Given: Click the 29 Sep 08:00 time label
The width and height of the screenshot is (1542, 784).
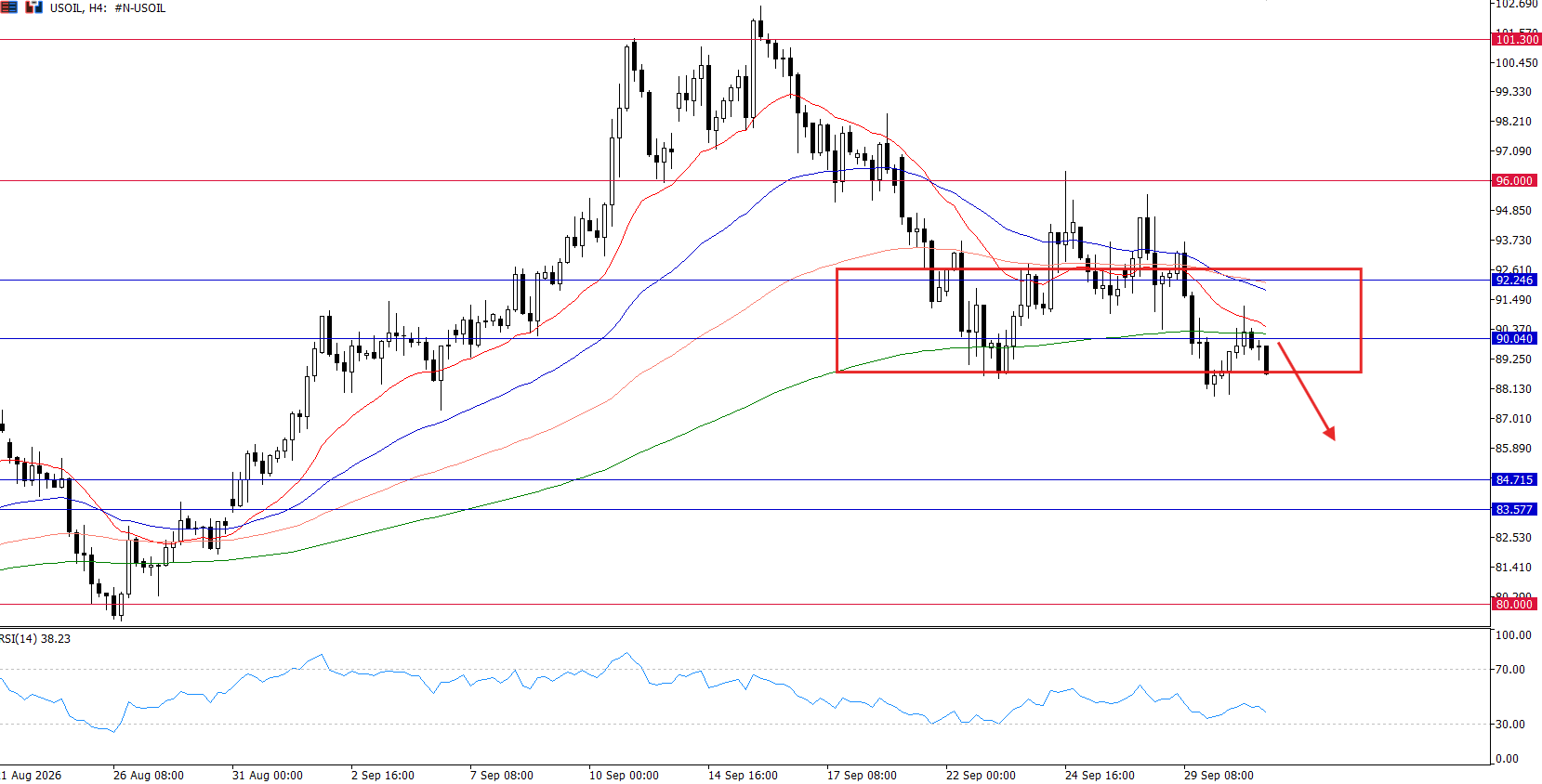Looking at the screenshot, I should pos(1219,775).
